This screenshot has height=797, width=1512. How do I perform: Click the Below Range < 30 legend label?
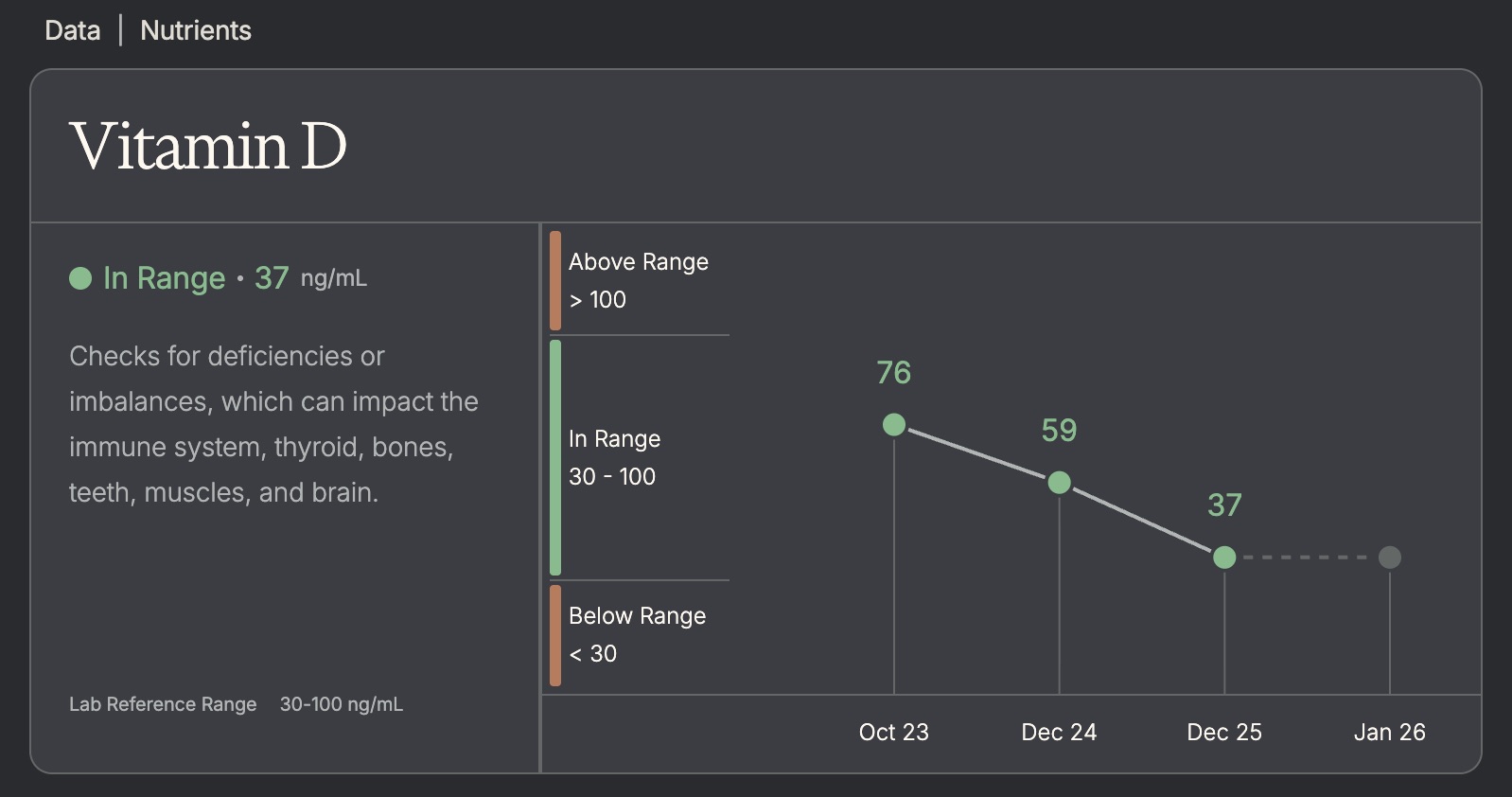tap(637, 634)
